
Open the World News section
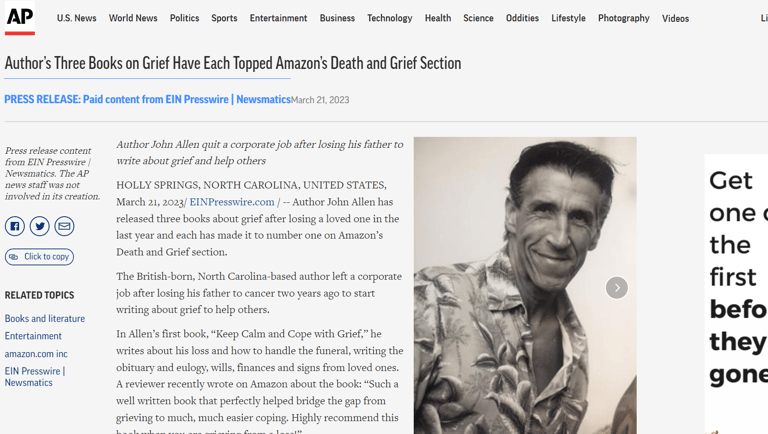(x=133, y=18)
